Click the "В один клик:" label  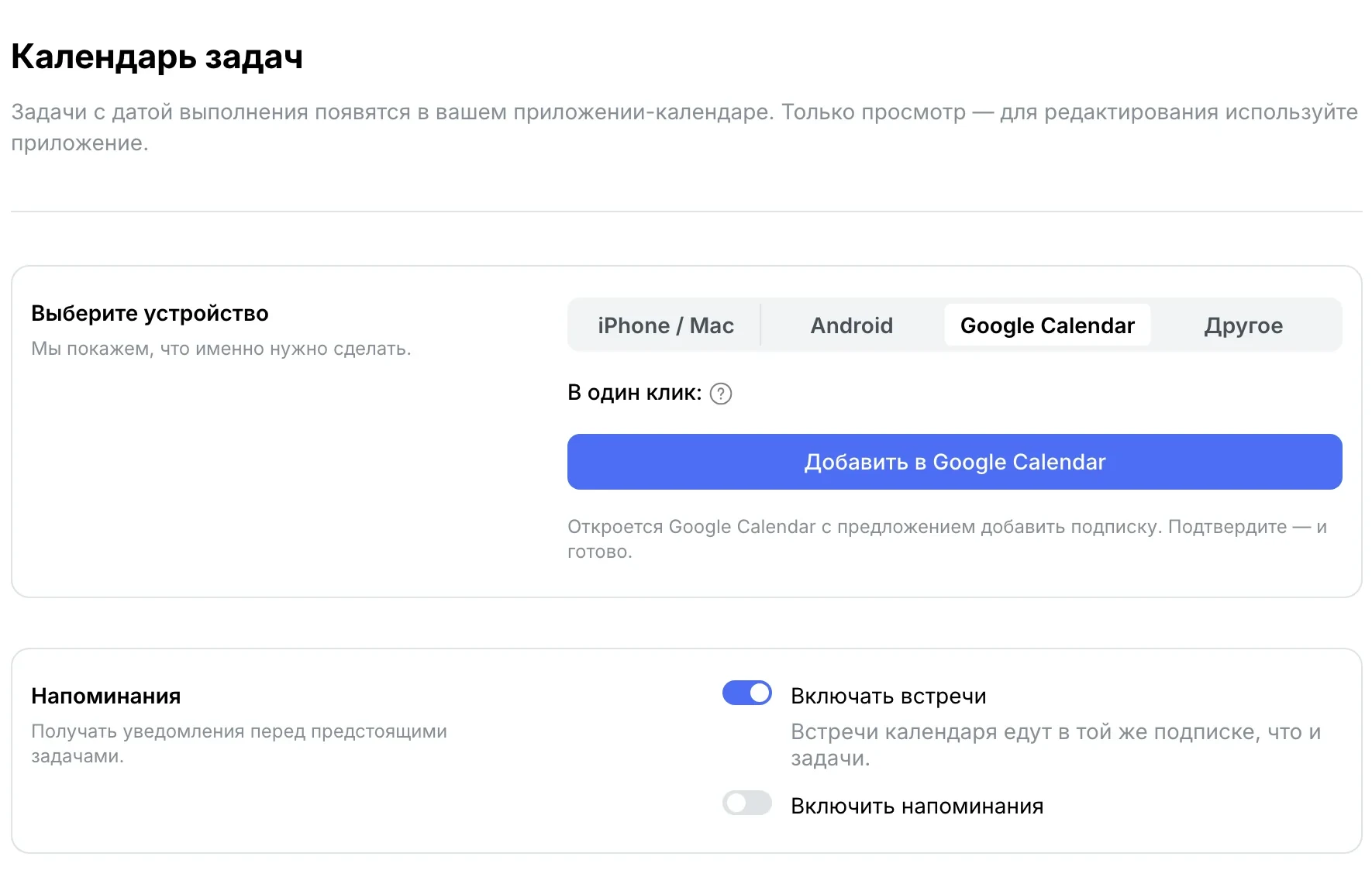pyautogui.click(x=635, y=393)
